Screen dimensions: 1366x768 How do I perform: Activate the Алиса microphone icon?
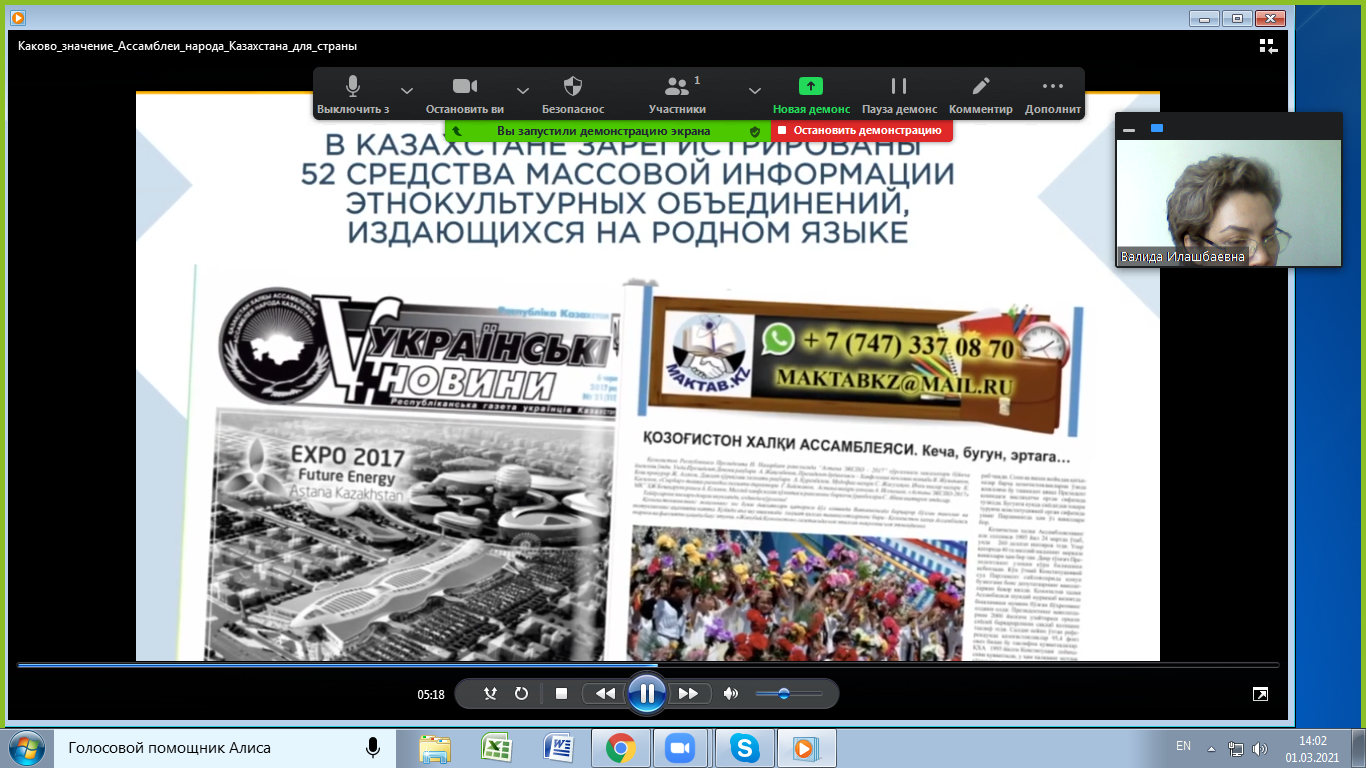click(x=373, y=747)
